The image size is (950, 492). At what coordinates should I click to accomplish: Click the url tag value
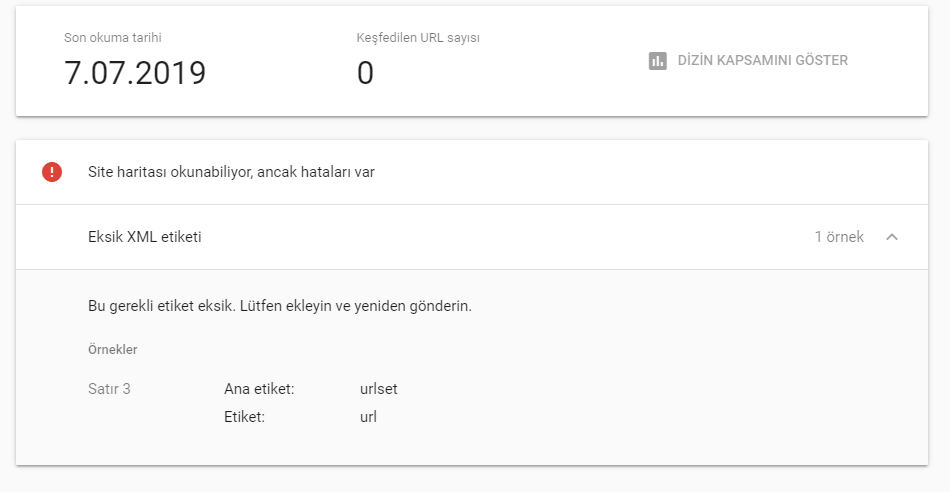tap(368, 417)
